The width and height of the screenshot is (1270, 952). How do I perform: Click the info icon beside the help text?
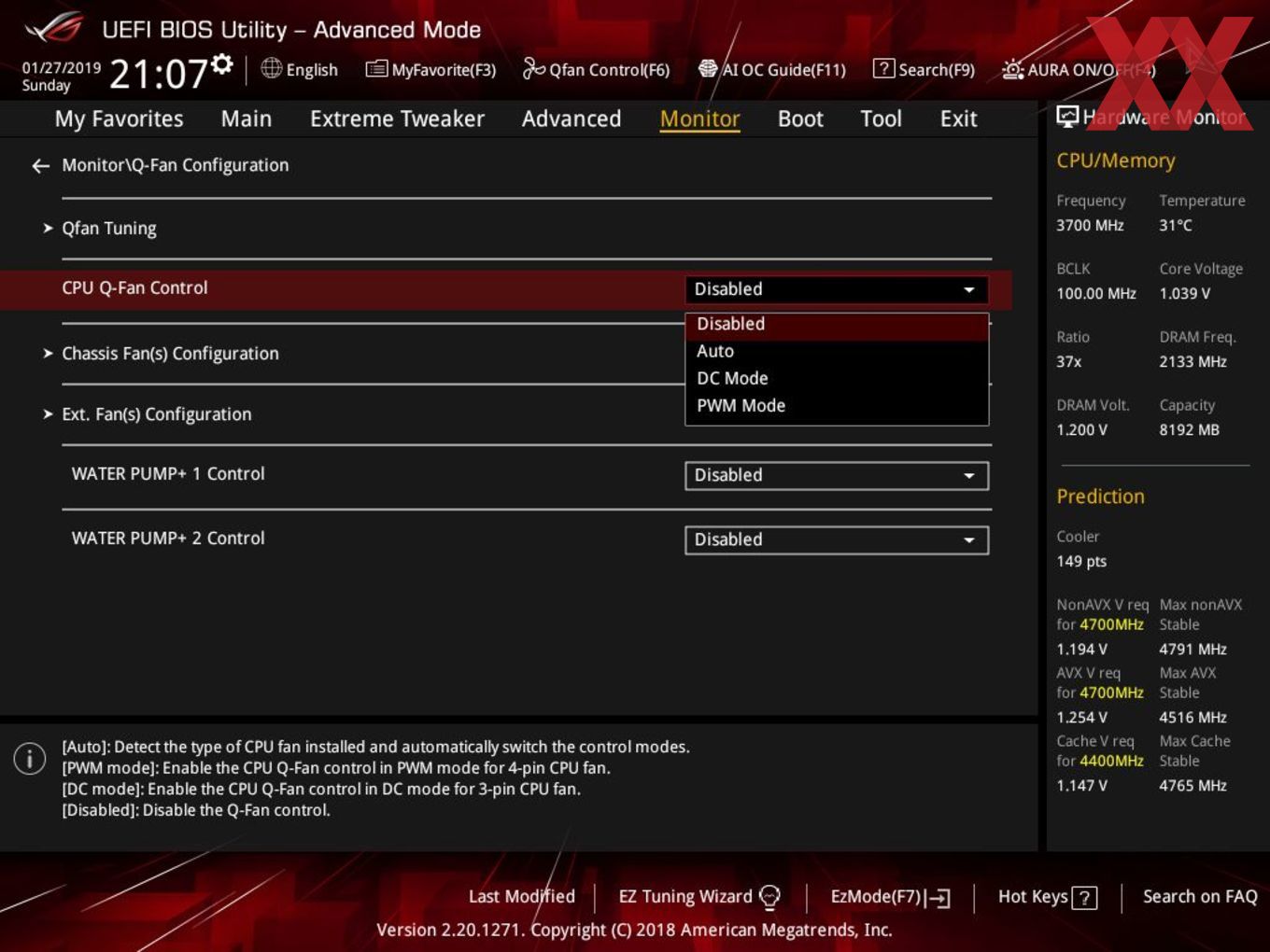point(30,759)
